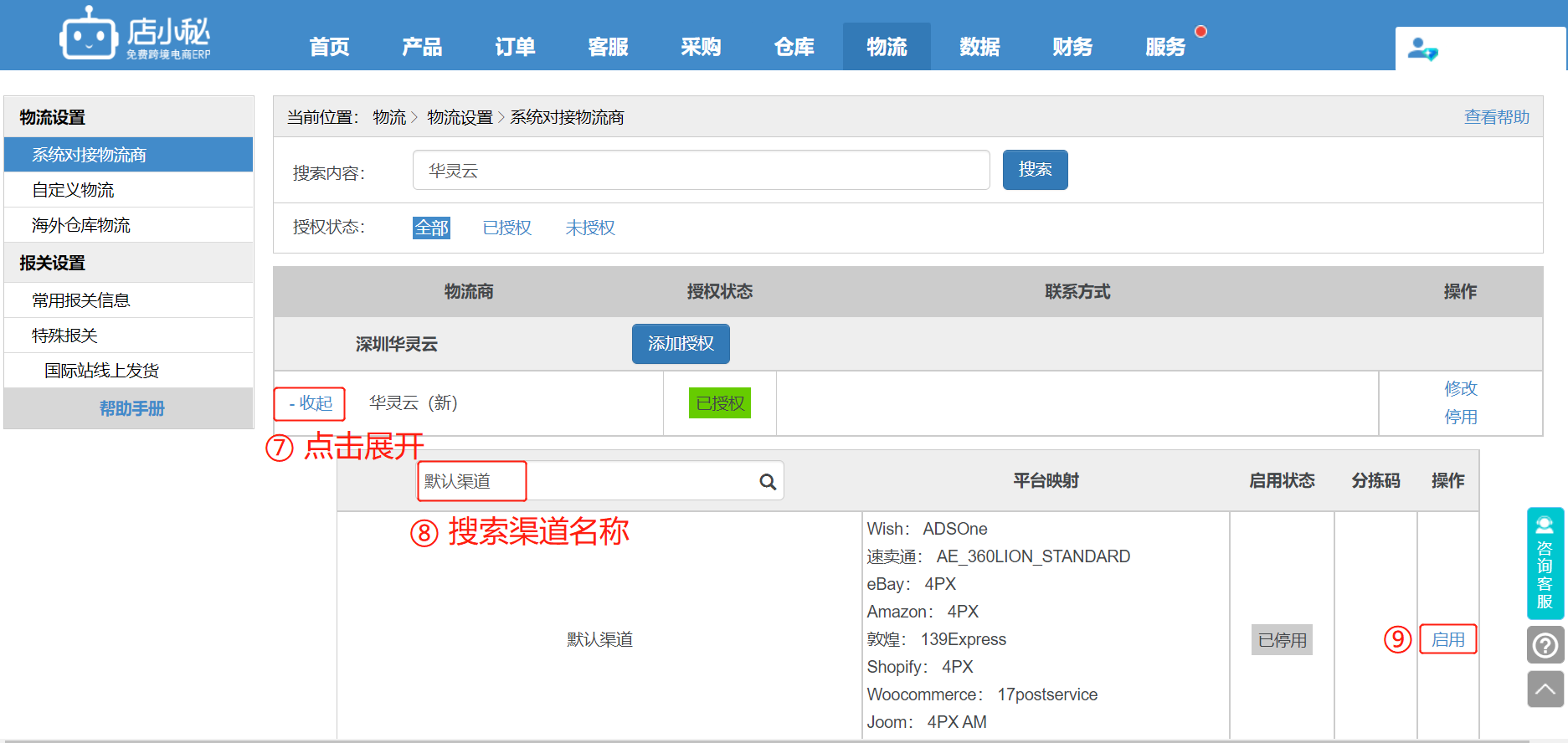Click the 物流设置 sidebar heading
The image size is (1568, 743).
click(x=53, y=117)
